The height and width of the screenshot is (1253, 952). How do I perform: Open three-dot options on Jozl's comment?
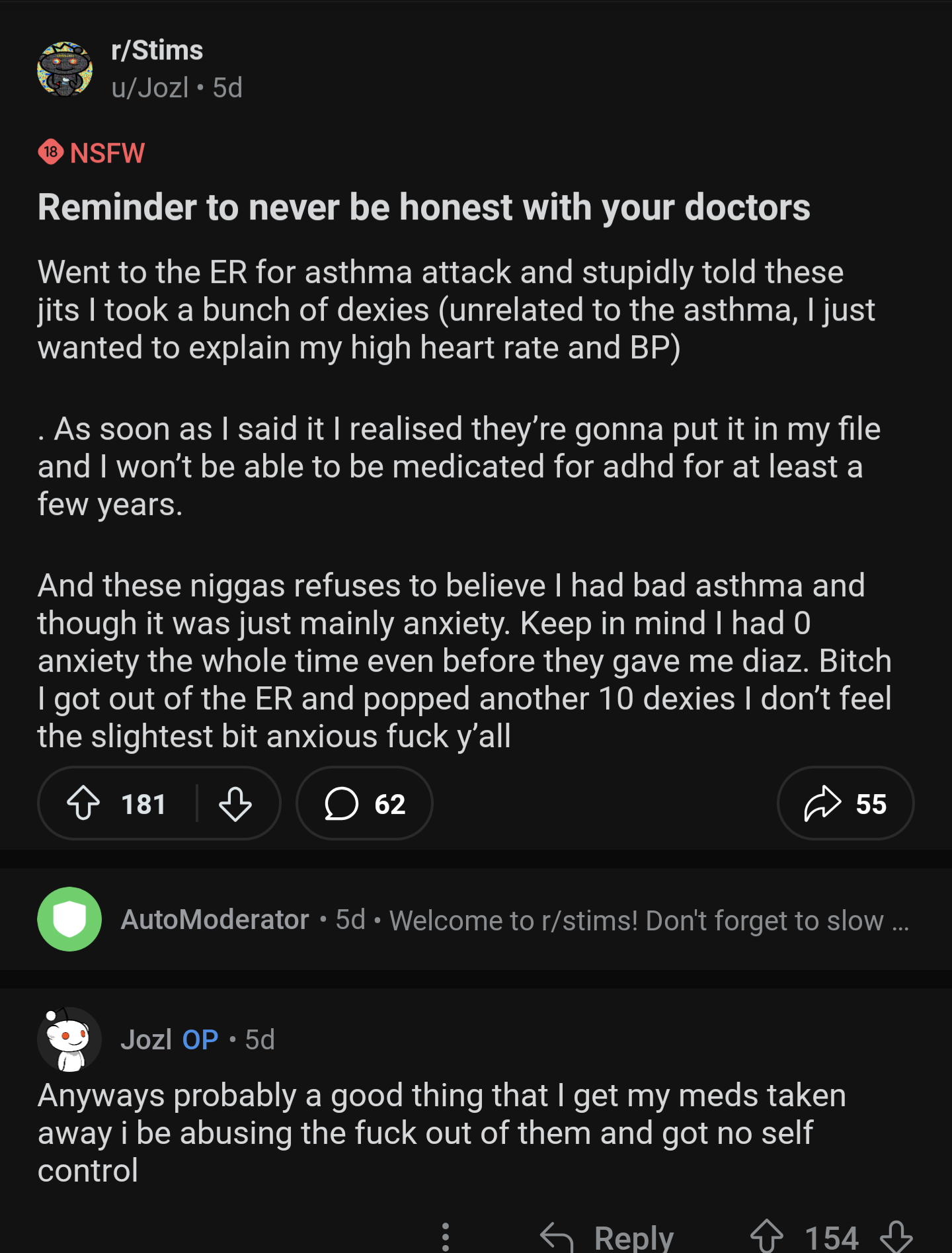point(446,1236)
